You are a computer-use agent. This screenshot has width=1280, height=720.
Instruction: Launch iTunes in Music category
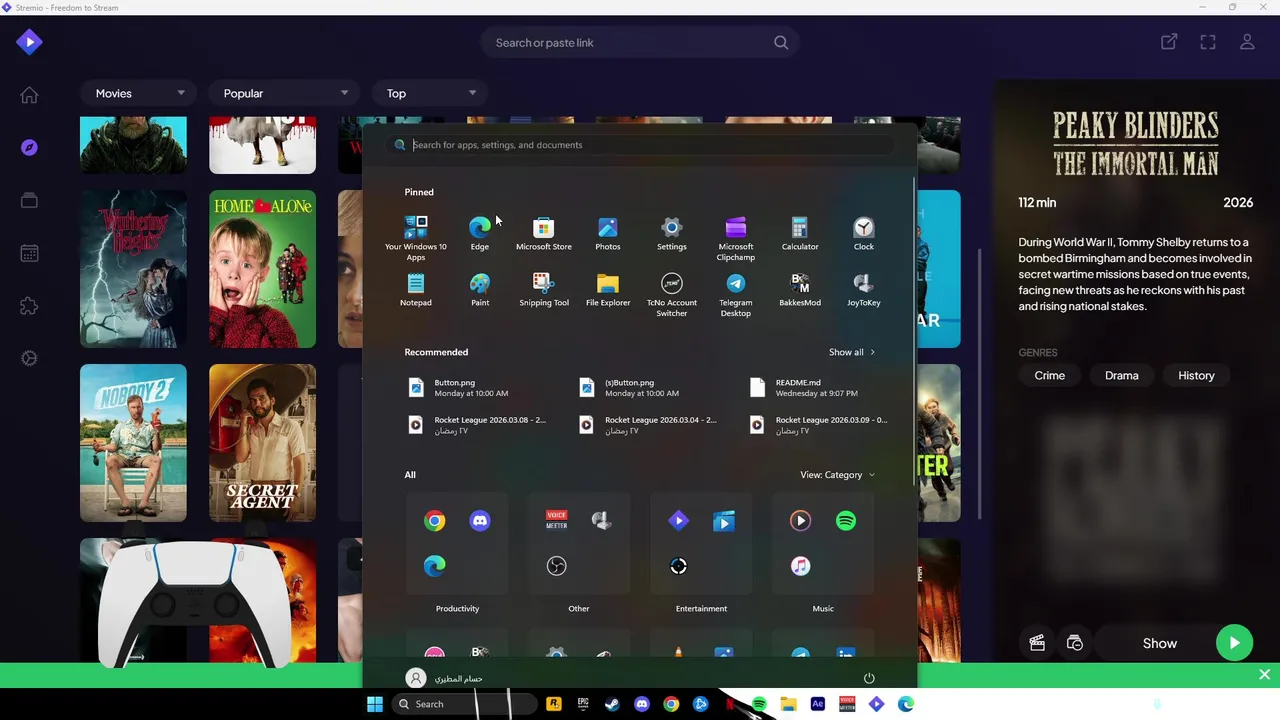[800, 567]
